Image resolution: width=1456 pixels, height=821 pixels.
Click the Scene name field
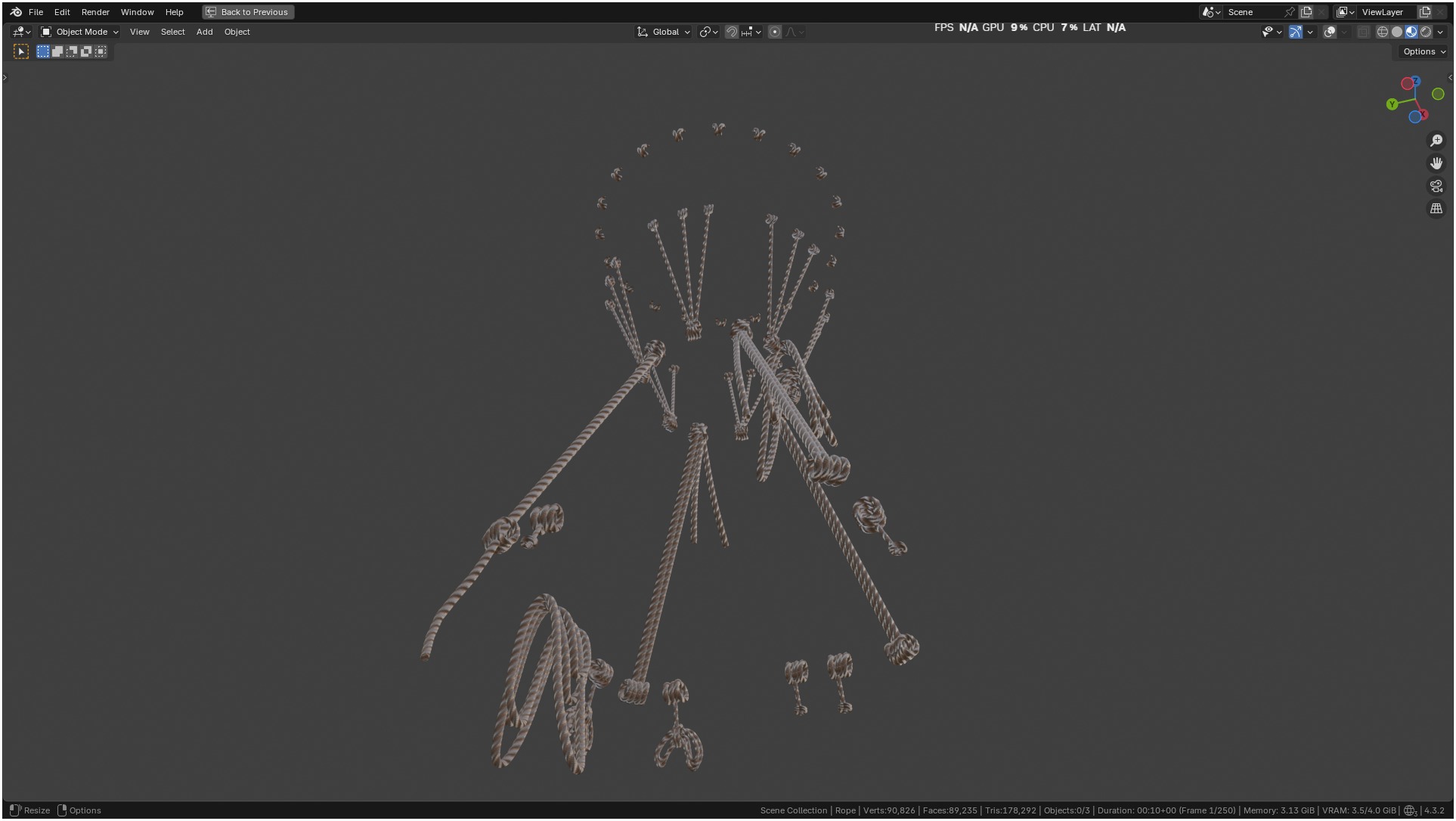pyautogui.click(x=1253, y=12)
